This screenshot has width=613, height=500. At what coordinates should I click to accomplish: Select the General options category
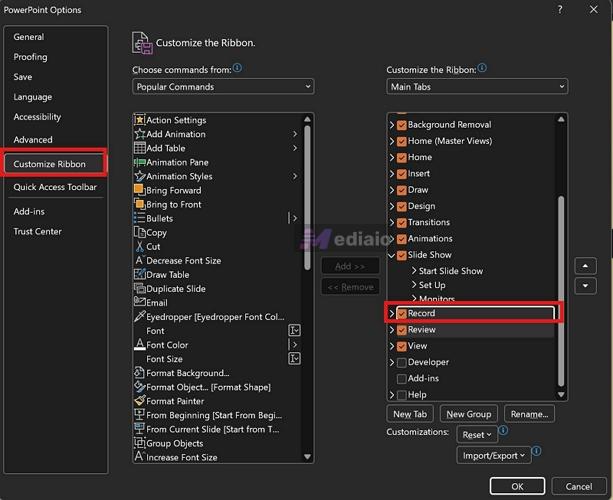[x=29, y=37]
